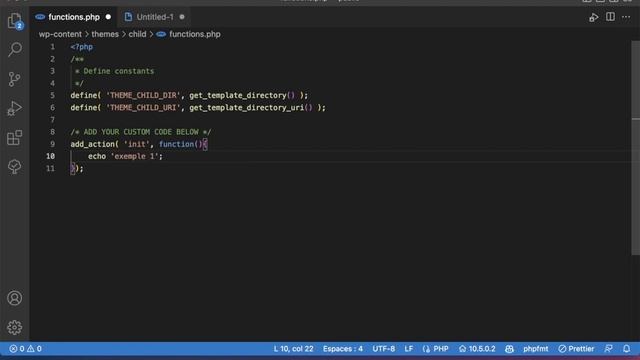Split the editor to the right

click(610, 17)
